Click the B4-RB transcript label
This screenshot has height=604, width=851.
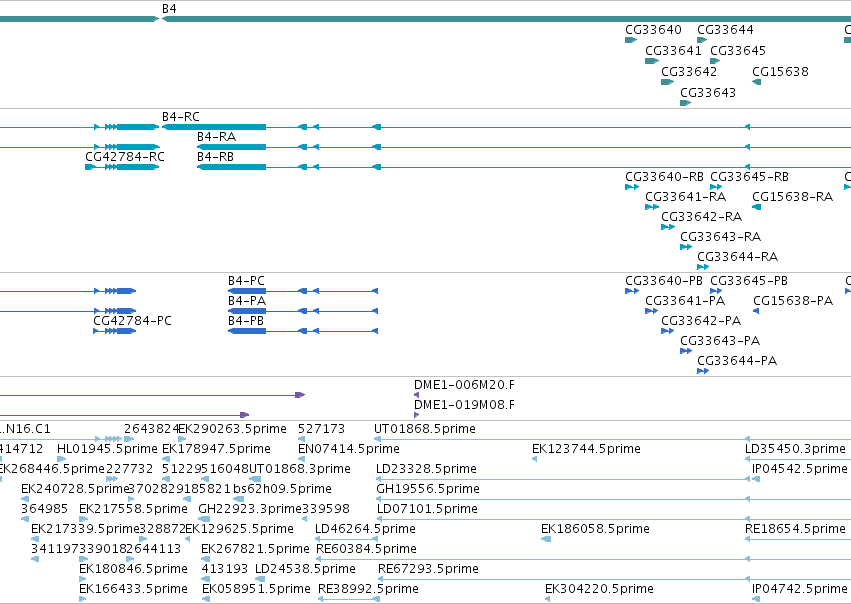coord(215,157)
